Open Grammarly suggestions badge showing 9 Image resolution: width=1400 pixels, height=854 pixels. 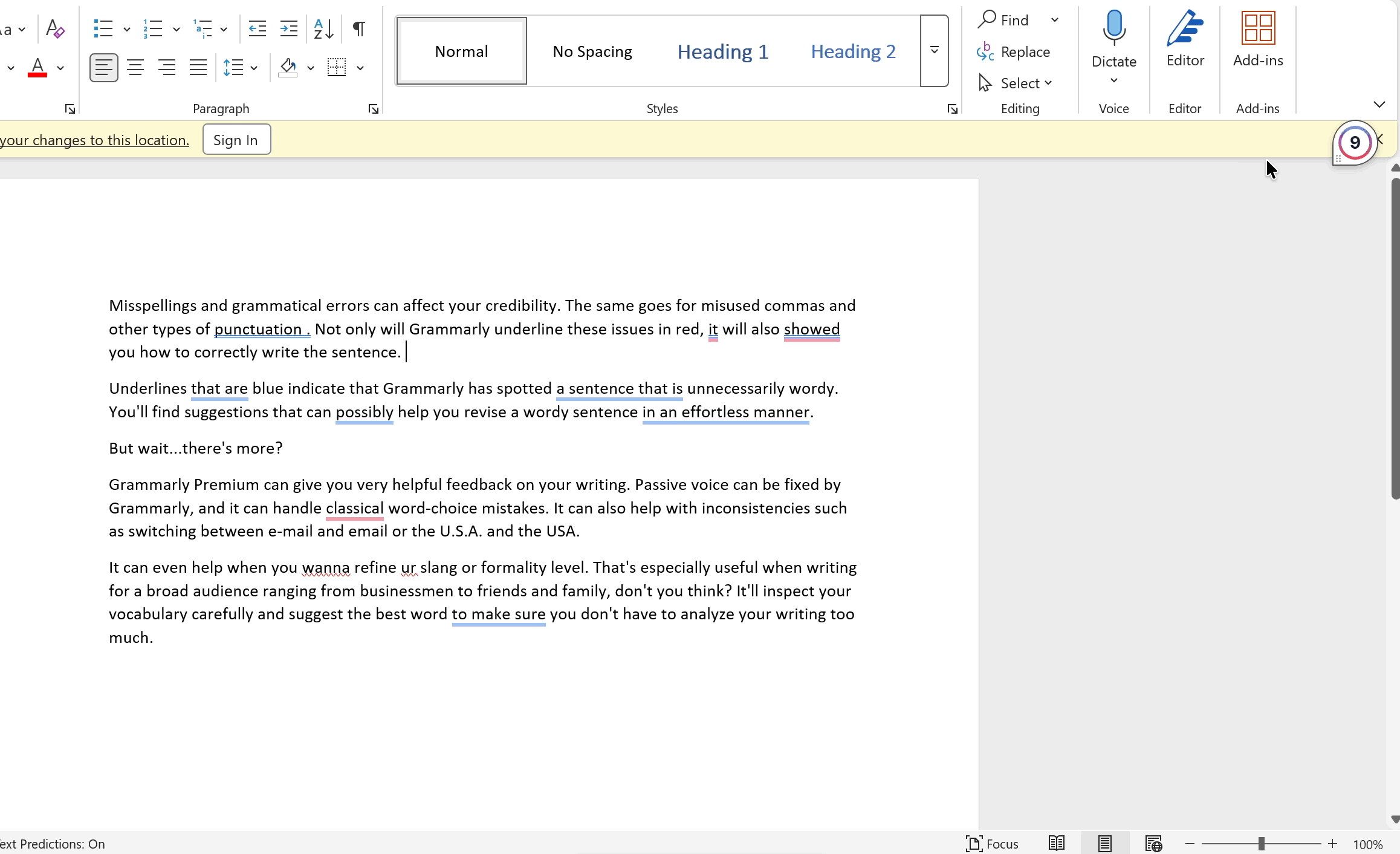[1355, 143]
